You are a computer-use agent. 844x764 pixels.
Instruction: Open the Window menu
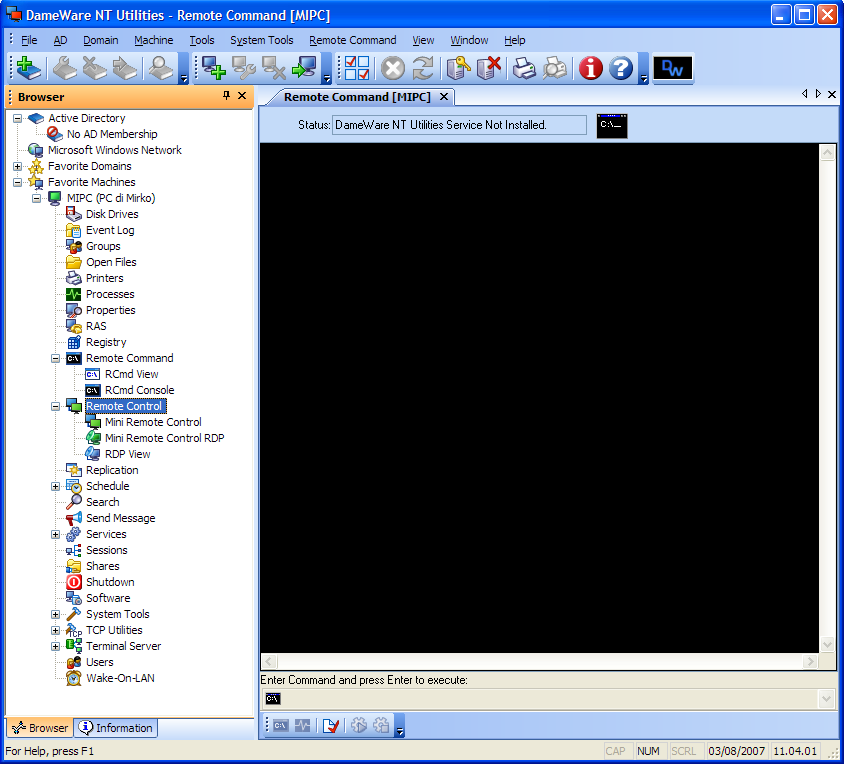tap(469, 40)
